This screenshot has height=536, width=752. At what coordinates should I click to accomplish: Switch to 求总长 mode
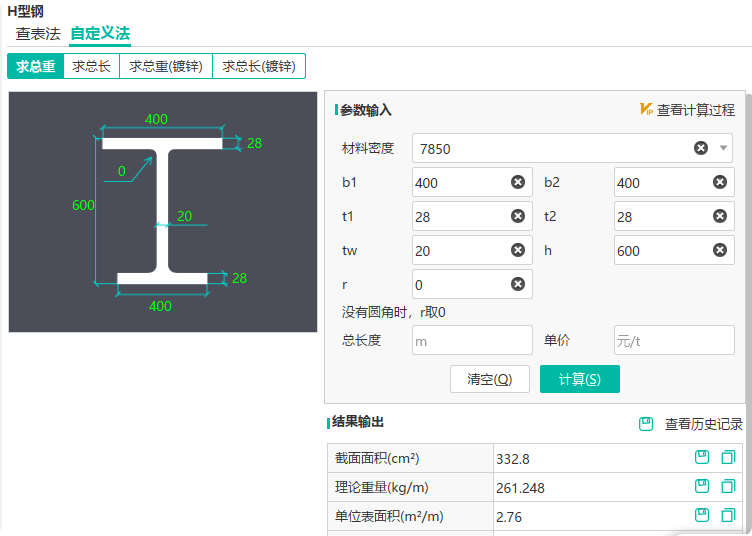91,66
